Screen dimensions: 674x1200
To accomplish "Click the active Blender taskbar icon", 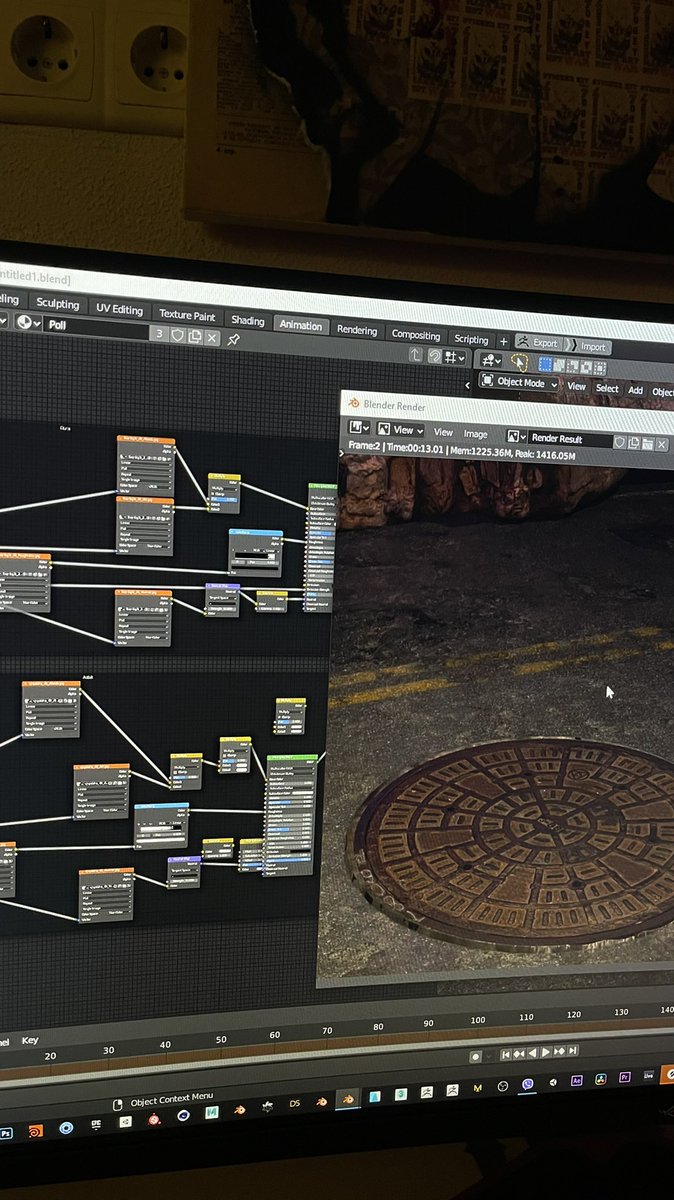I will tap(347, 1098).
